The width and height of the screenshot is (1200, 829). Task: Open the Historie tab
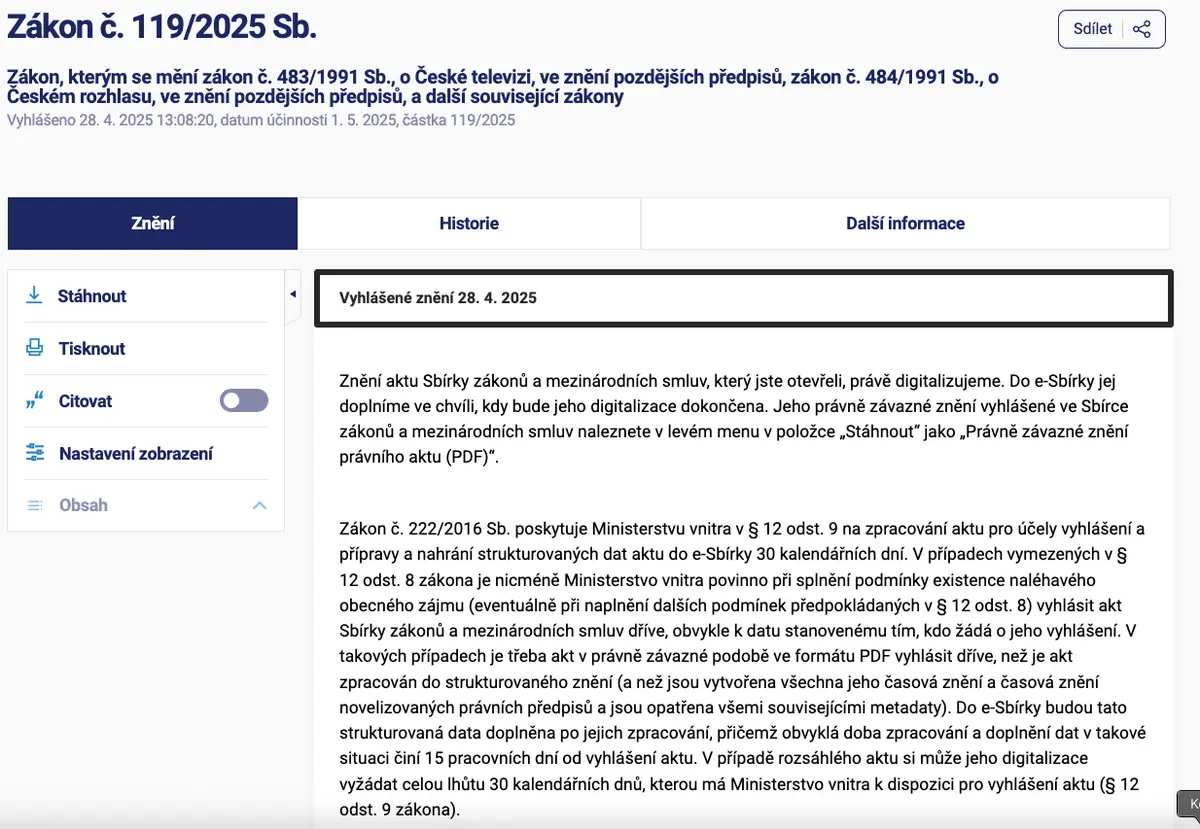click(469, 223)
